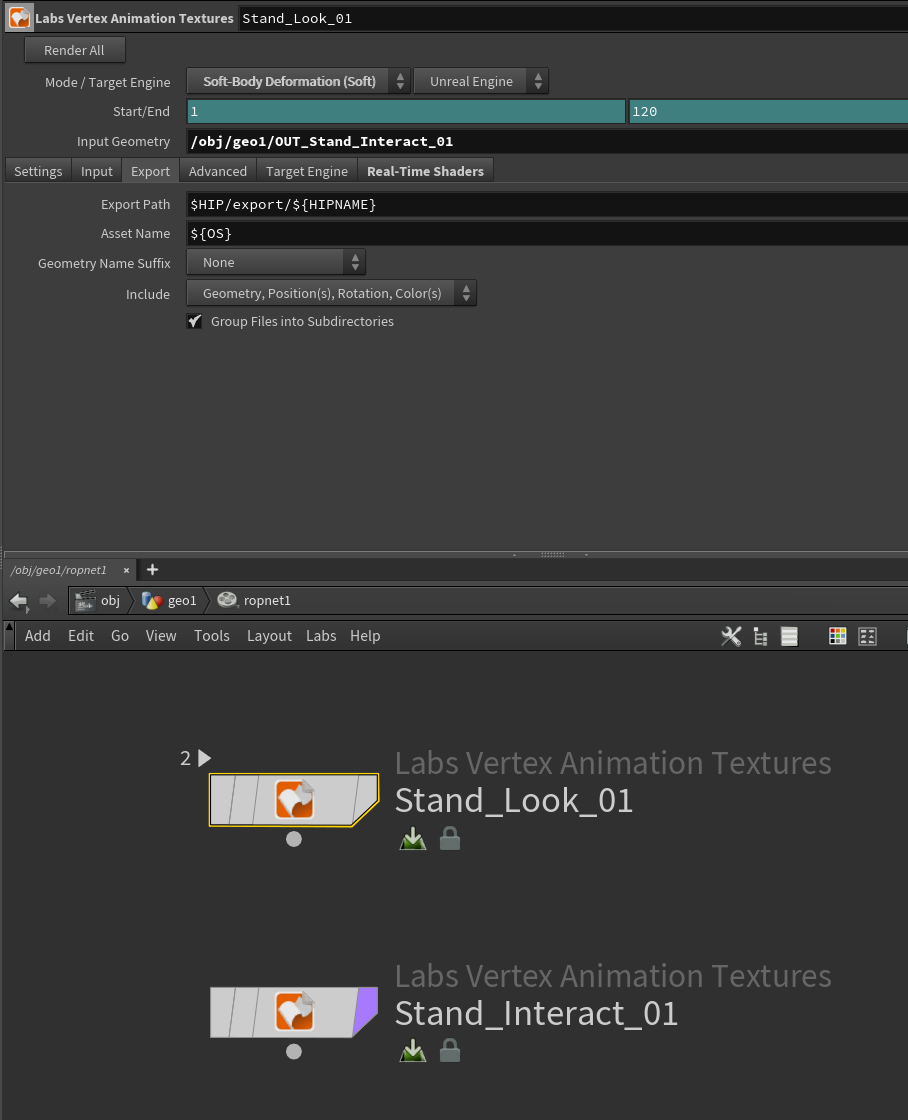Open the network editor tools wrench icon
The width and height of the screenshot is (908, 1120).
(x=731, y=636)
